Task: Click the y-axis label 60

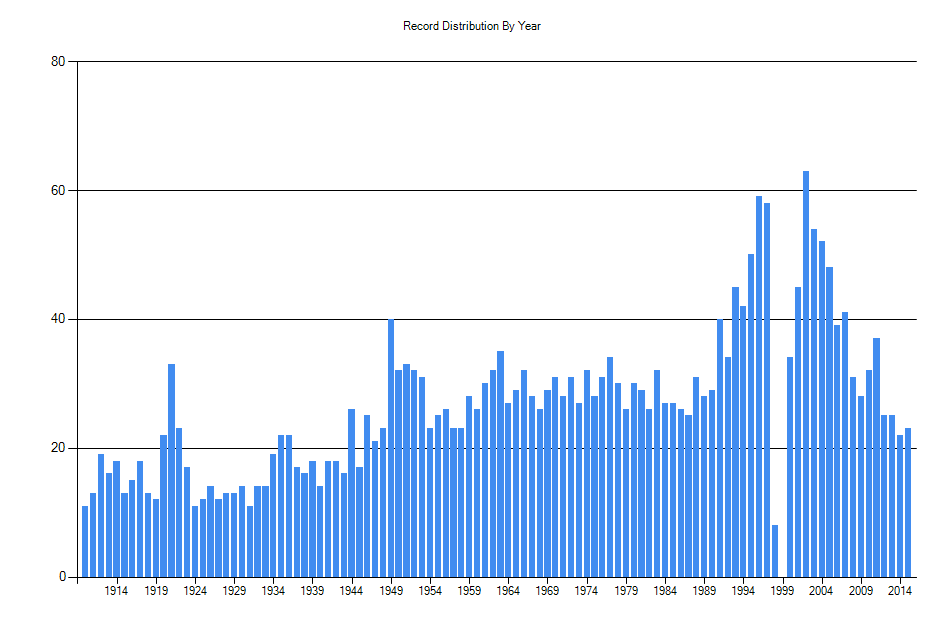Action: click(58, 191)
